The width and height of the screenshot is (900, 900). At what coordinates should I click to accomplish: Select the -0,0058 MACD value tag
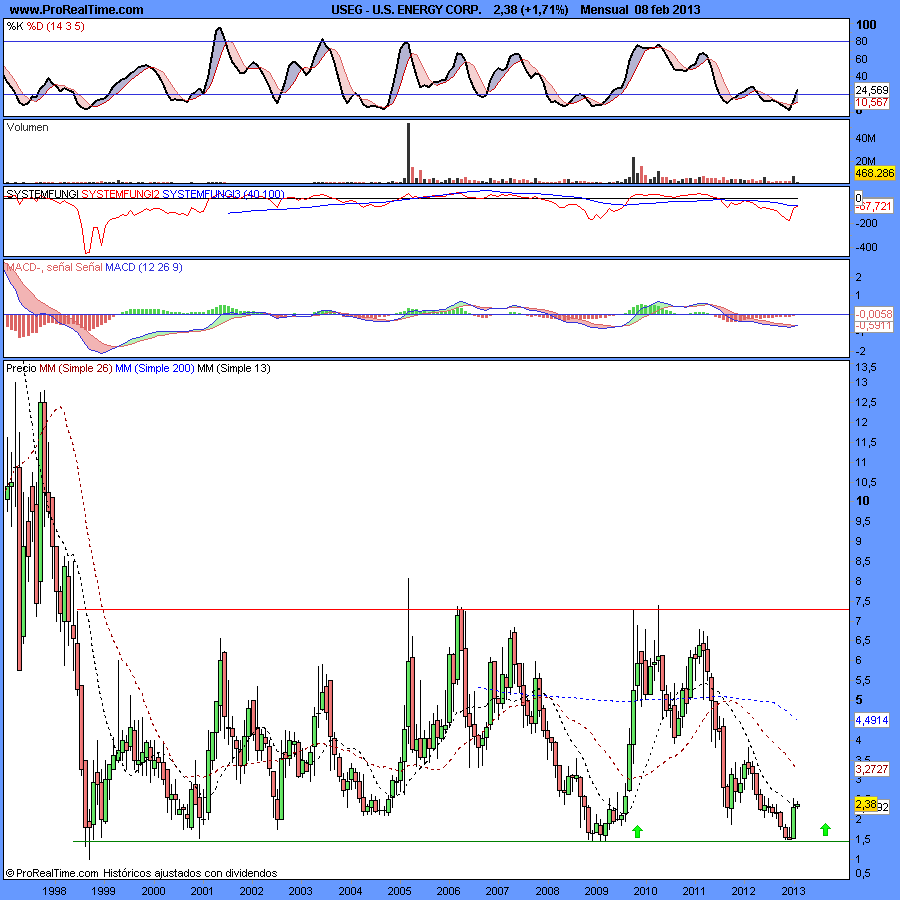(x=874, y=314)
